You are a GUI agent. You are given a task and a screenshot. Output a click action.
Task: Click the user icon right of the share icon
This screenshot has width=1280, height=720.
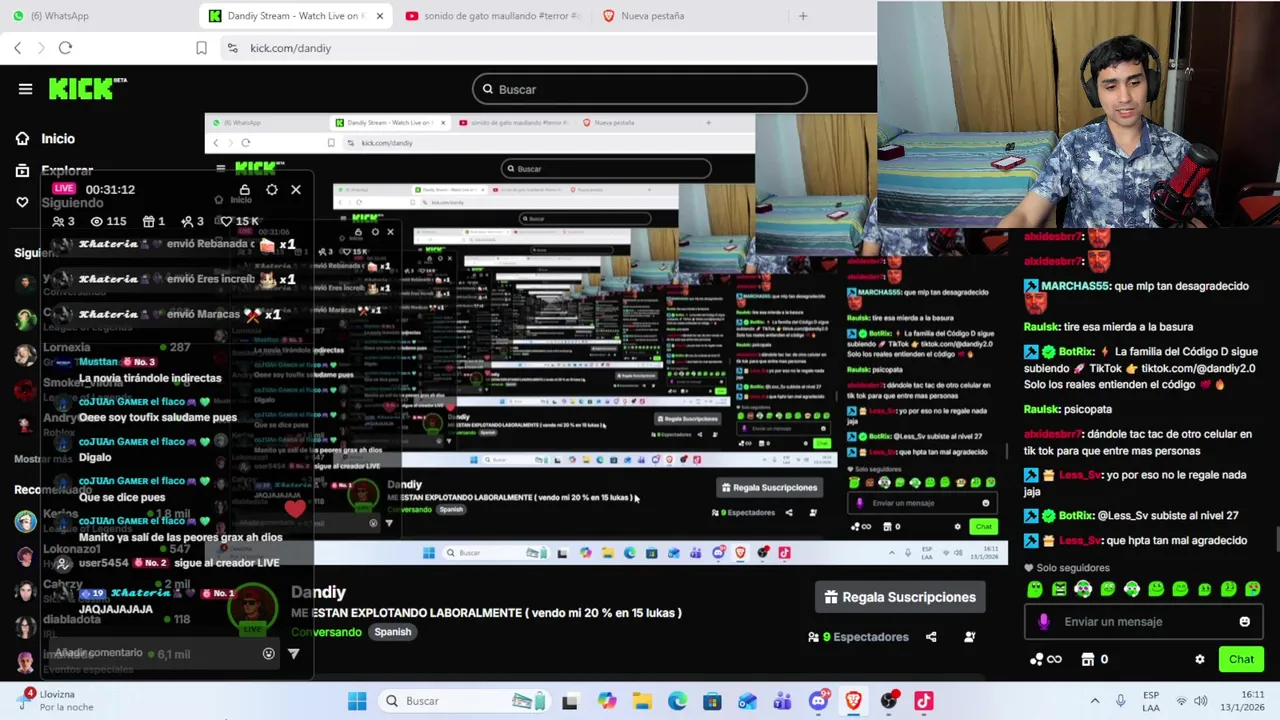coord(969,637)
